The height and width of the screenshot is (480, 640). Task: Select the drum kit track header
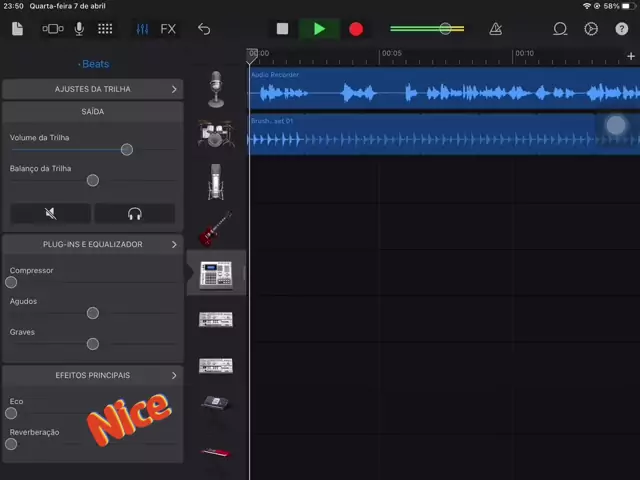(216, 134)
